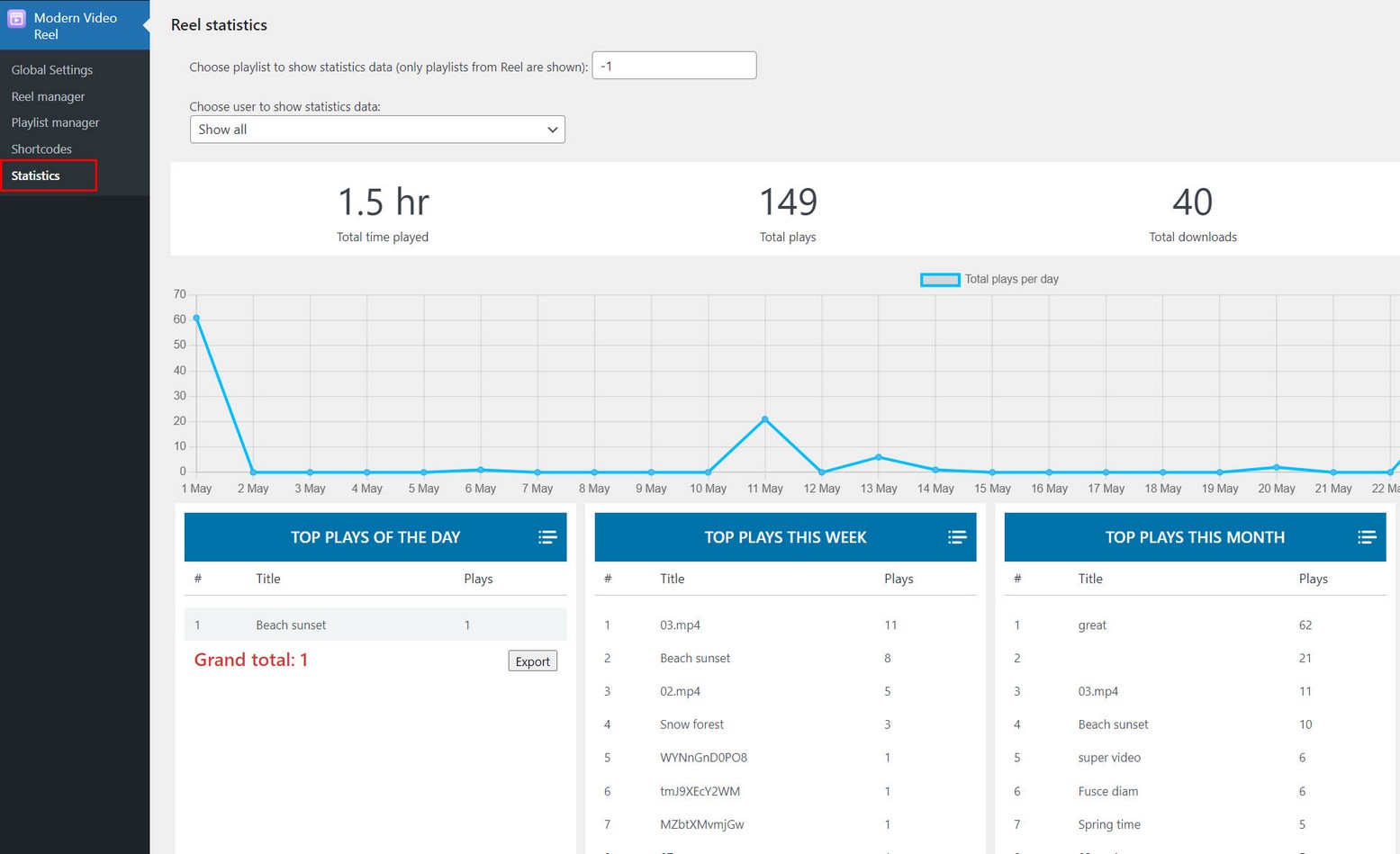Click the 13 May data point on chart
The image size is (1400, 854).
(x=879, y=457)
